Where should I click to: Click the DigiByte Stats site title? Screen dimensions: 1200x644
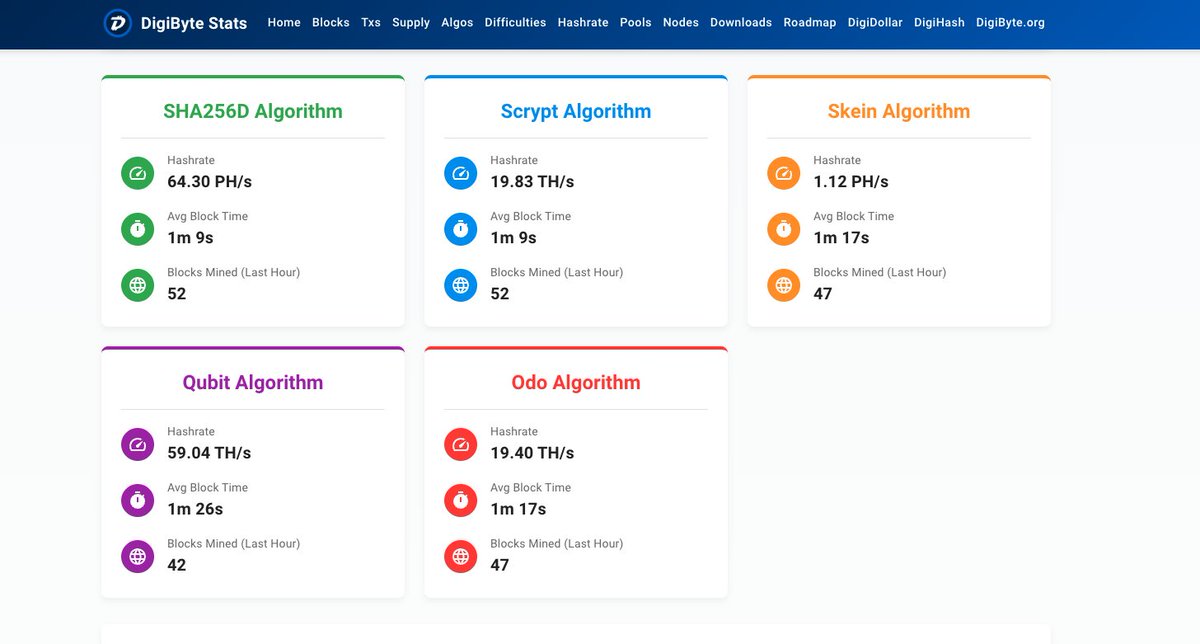(x=194, y=23)
